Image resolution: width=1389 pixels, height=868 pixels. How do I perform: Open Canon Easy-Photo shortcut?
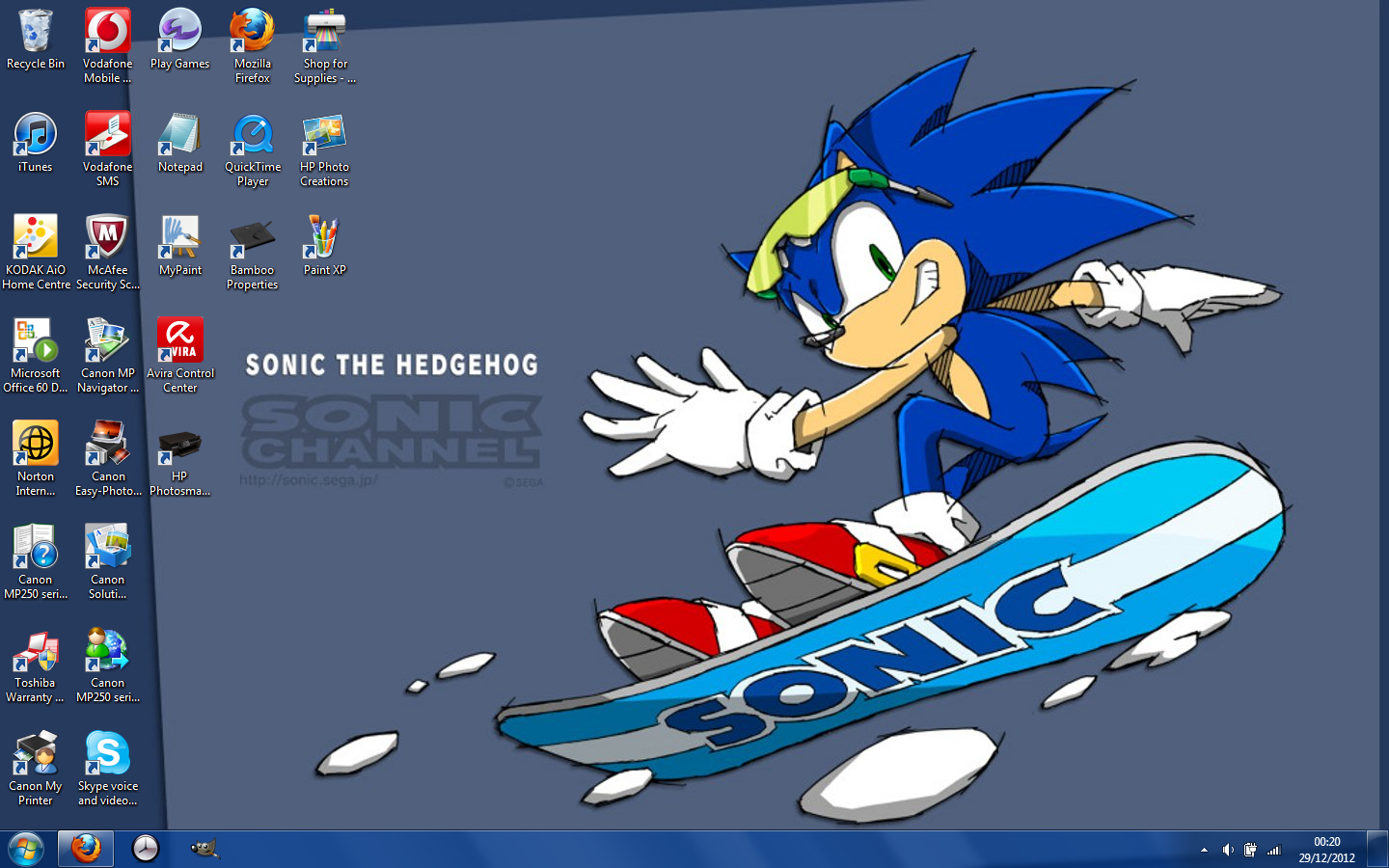pyautogui.click(x=107, y=459)
